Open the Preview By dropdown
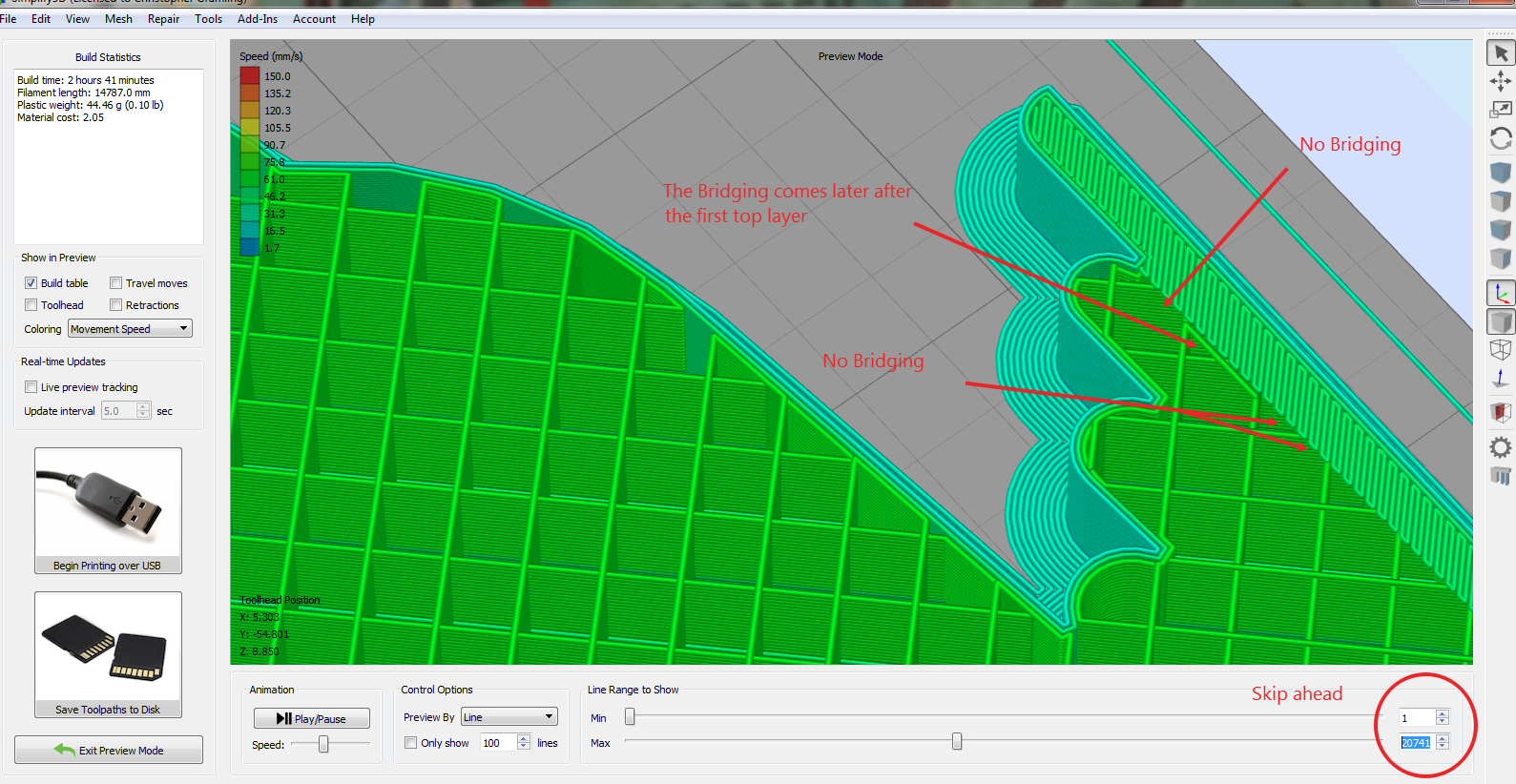 (x=509, y=717)
